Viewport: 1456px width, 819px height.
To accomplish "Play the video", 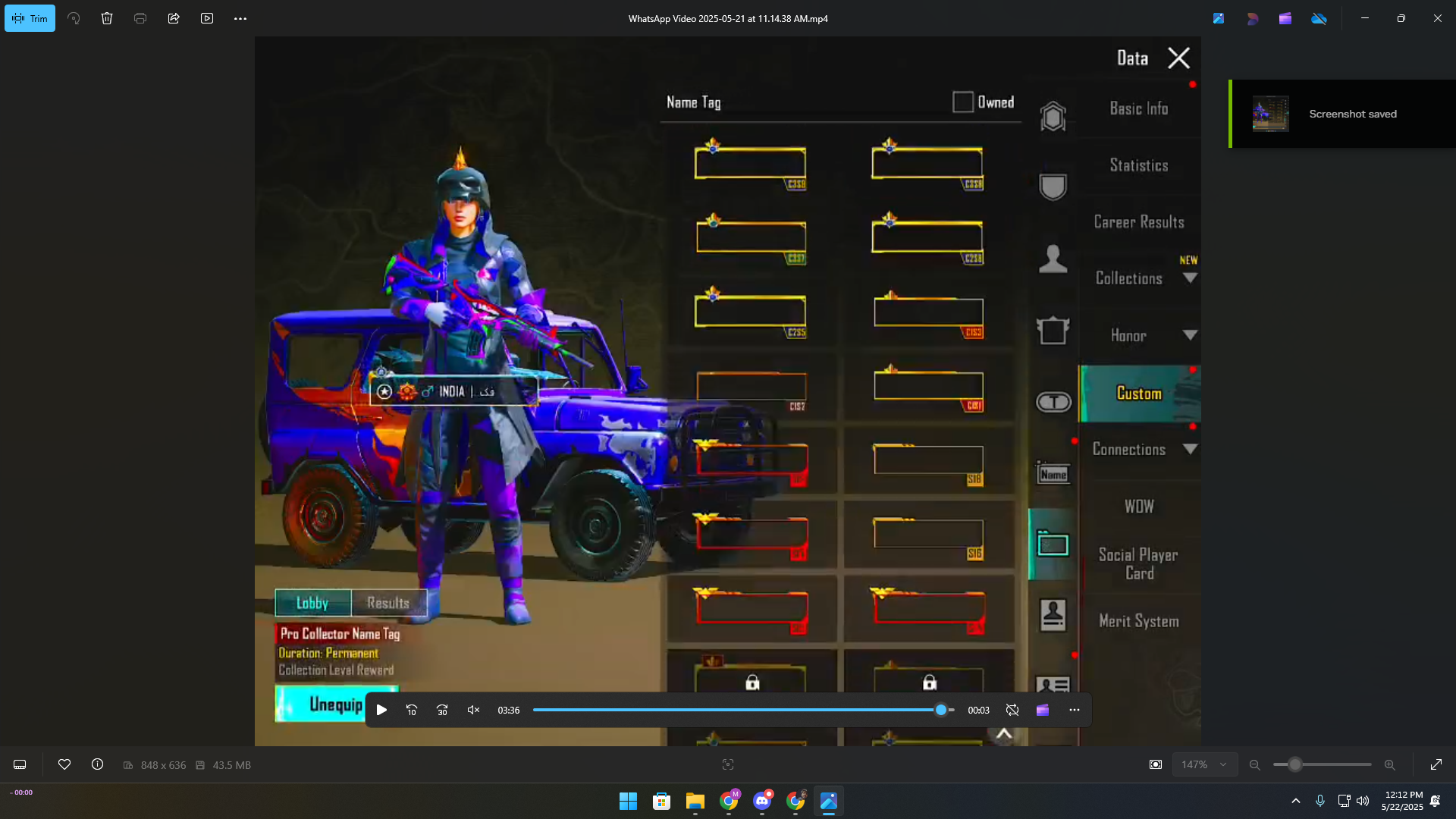I will tap(382, 711).
